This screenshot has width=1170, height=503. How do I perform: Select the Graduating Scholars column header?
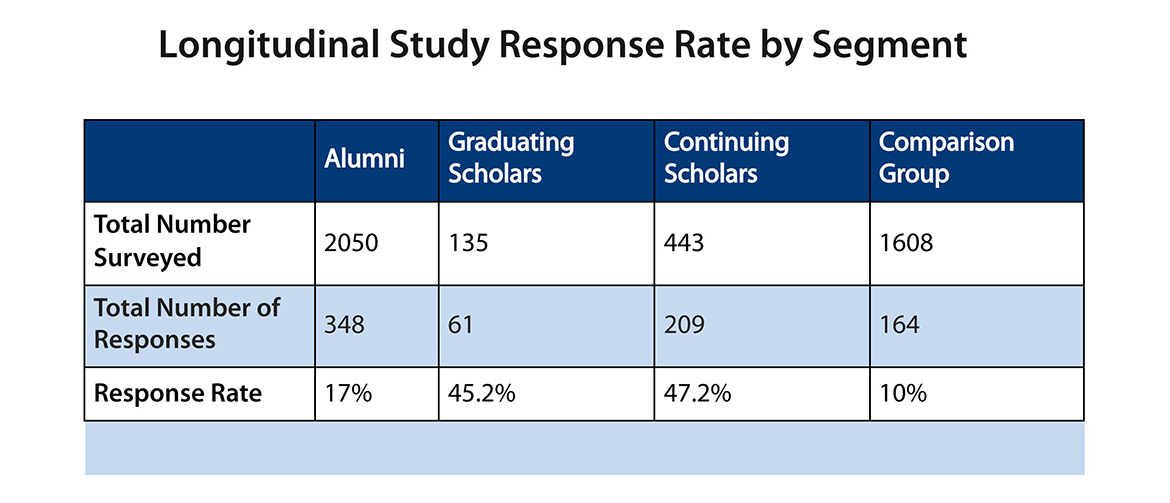(511, 158)
